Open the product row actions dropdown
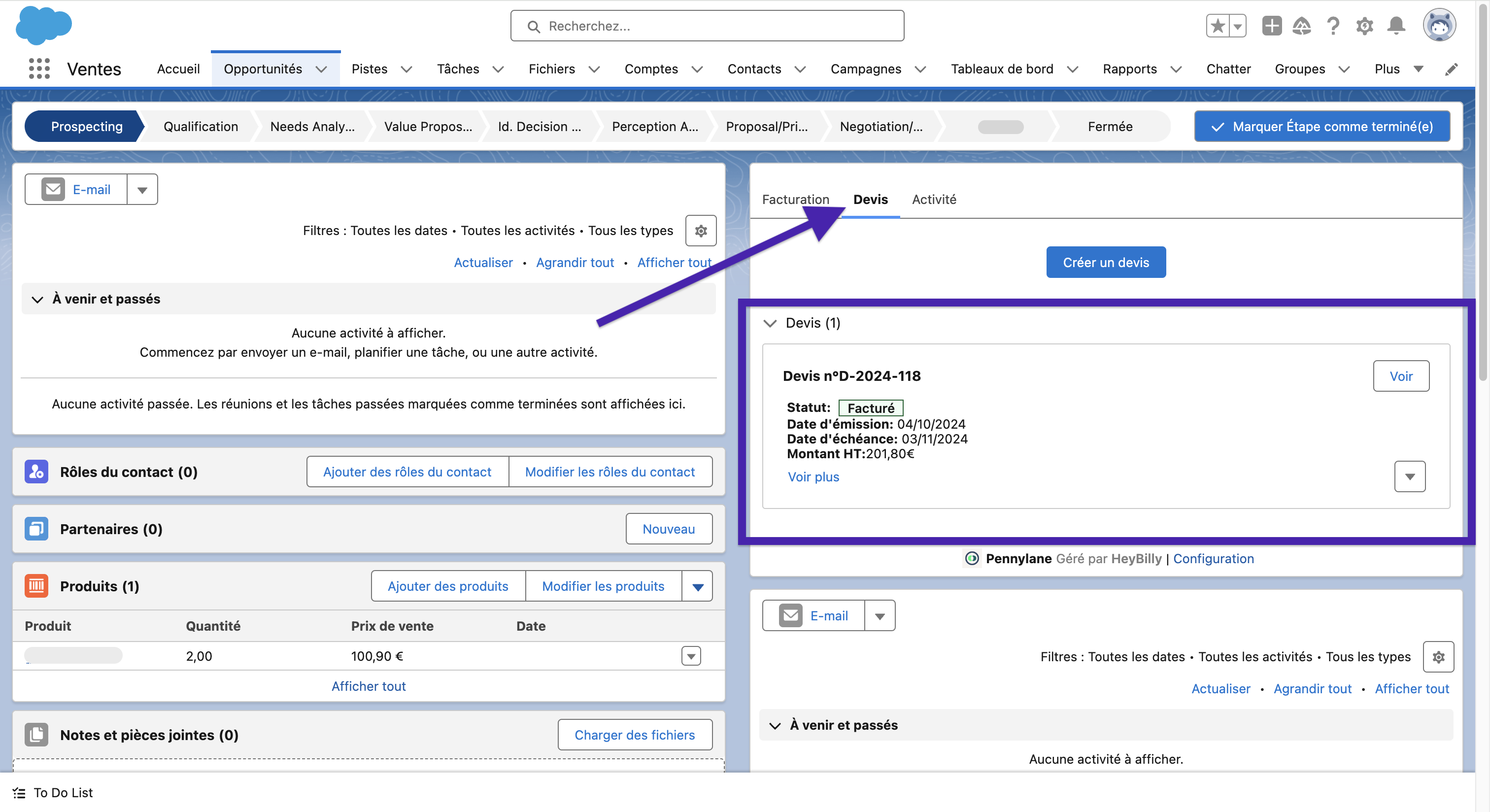This screenshot has height=812, width=1490. pos(691,656)
